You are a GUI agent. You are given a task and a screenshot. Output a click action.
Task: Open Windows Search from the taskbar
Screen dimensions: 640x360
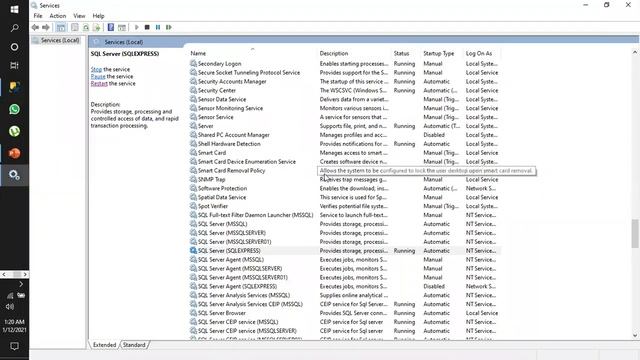14,28
